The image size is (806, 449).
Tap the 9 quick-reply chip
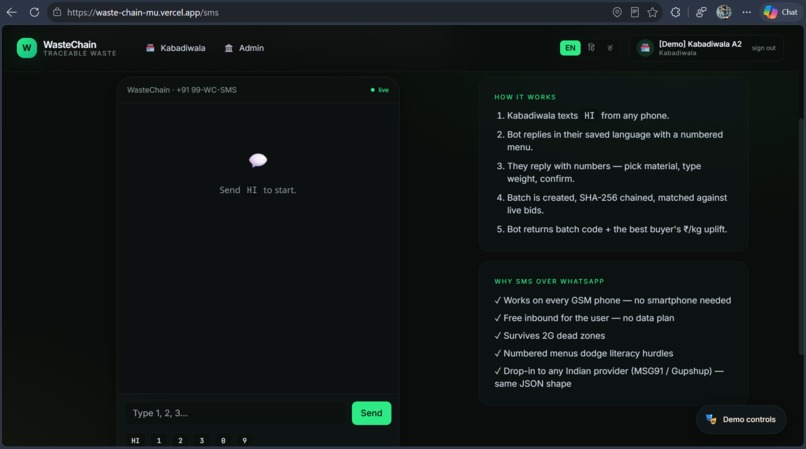[x=245, y=440]
